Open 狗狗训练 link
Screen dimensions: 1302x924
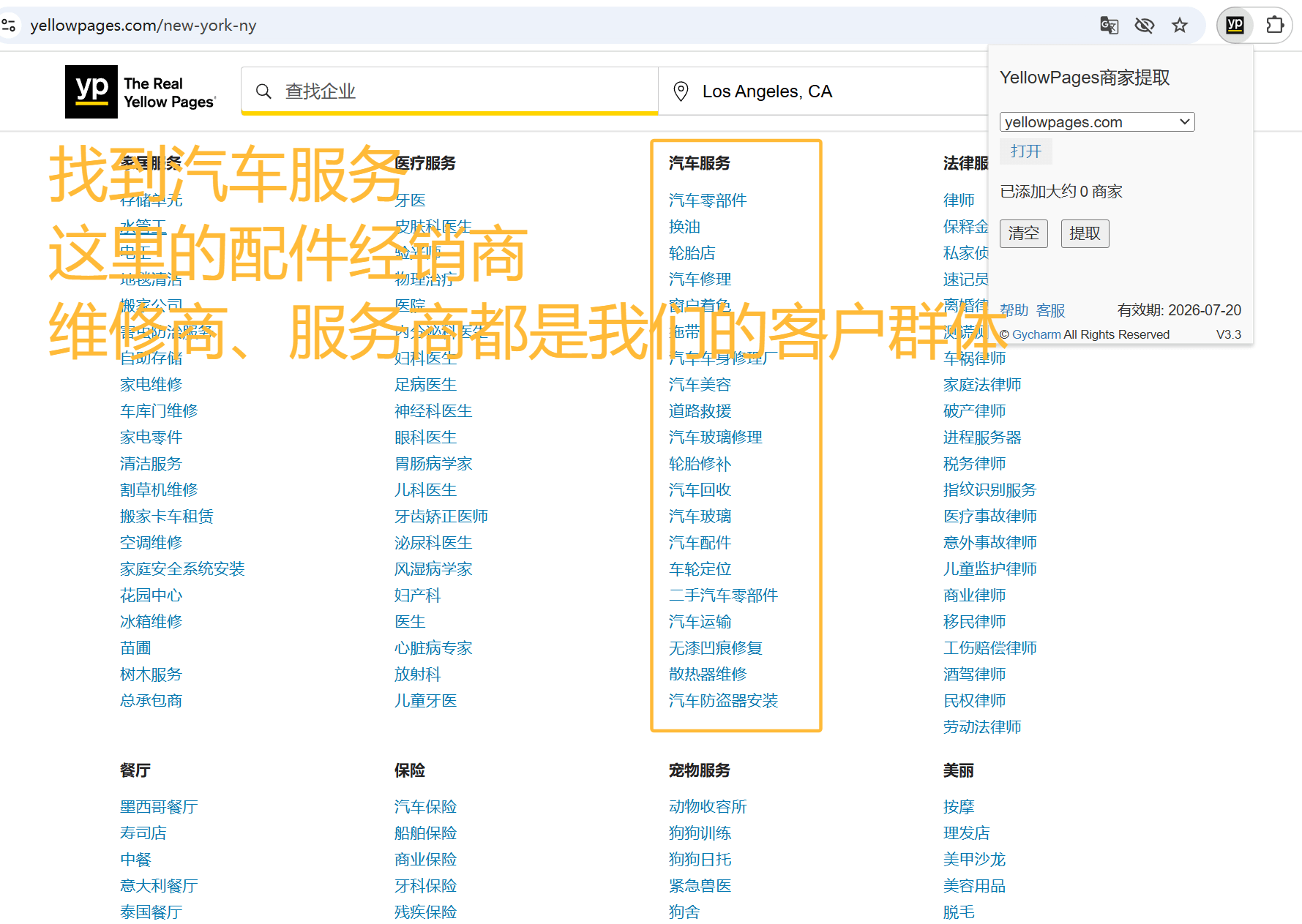700,833
